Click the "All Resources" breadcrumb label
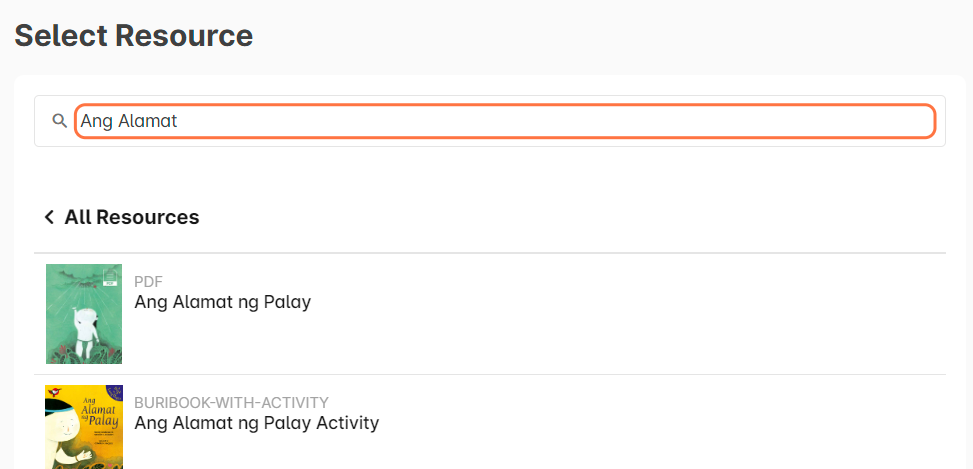 pyautogui.click(x=132, y=217)
